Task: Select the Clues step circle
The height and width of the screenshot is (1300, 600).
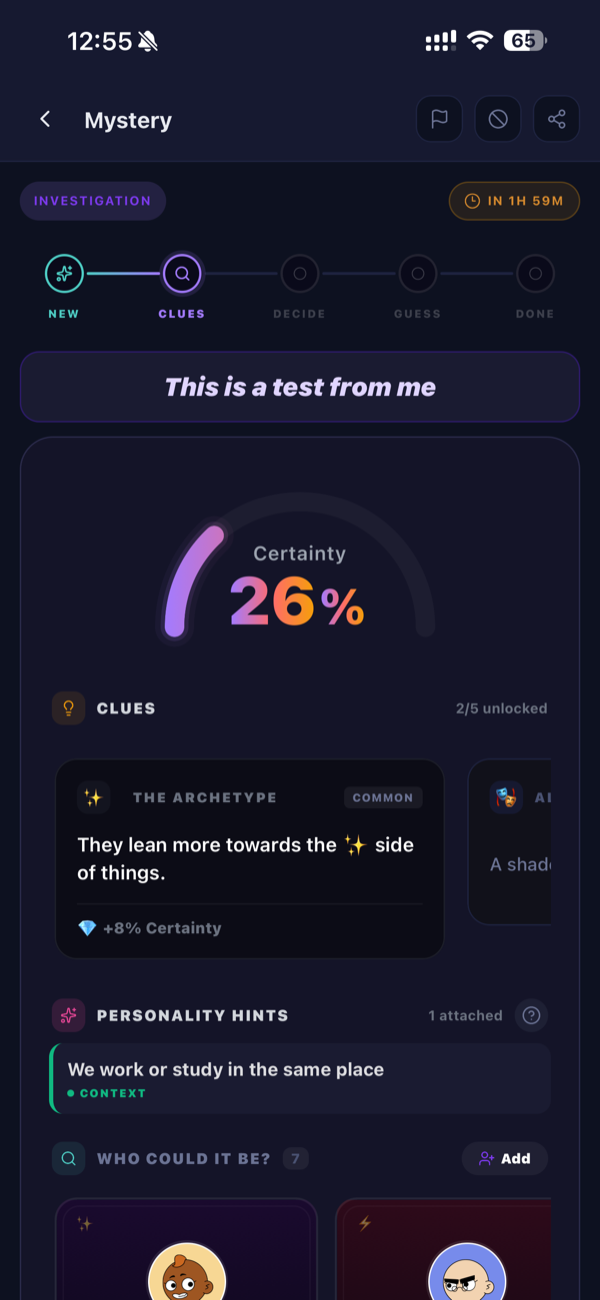Action: [x=182, y=273]
